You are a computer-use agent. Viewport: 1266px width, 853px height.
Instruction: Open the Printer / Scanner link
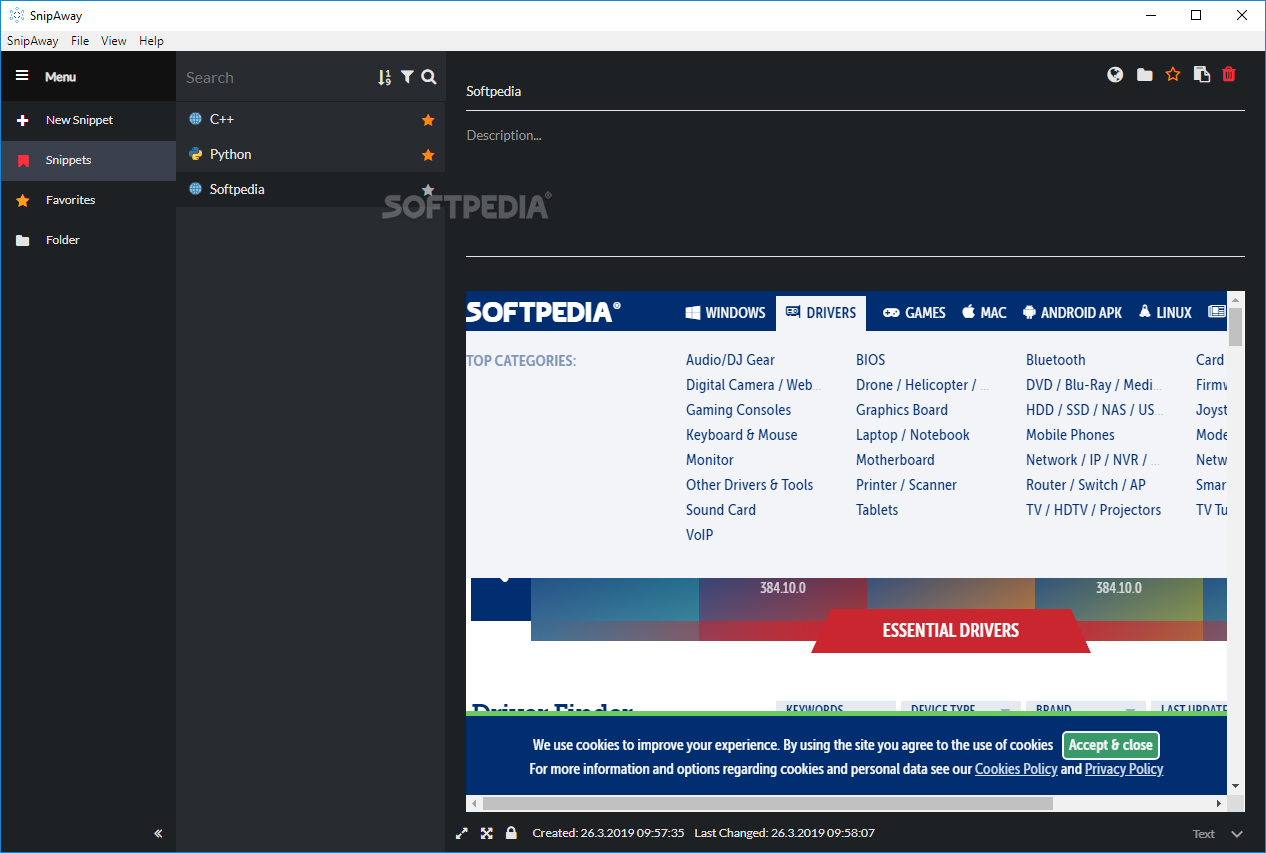pyautogui.click(x=906, y=485)
